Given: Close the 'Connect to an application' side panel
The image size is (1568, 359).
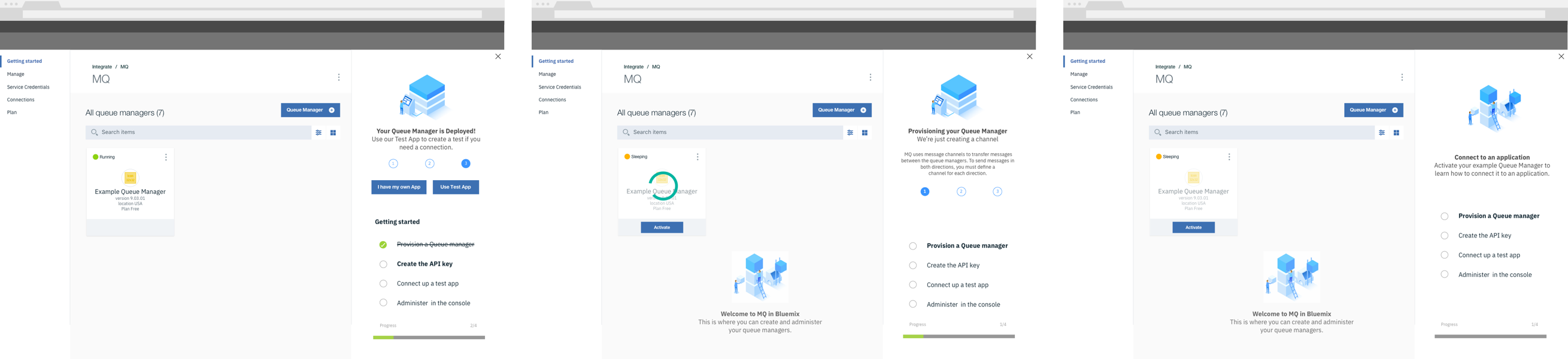Looking at the screenshot, I should [1561, 57].
